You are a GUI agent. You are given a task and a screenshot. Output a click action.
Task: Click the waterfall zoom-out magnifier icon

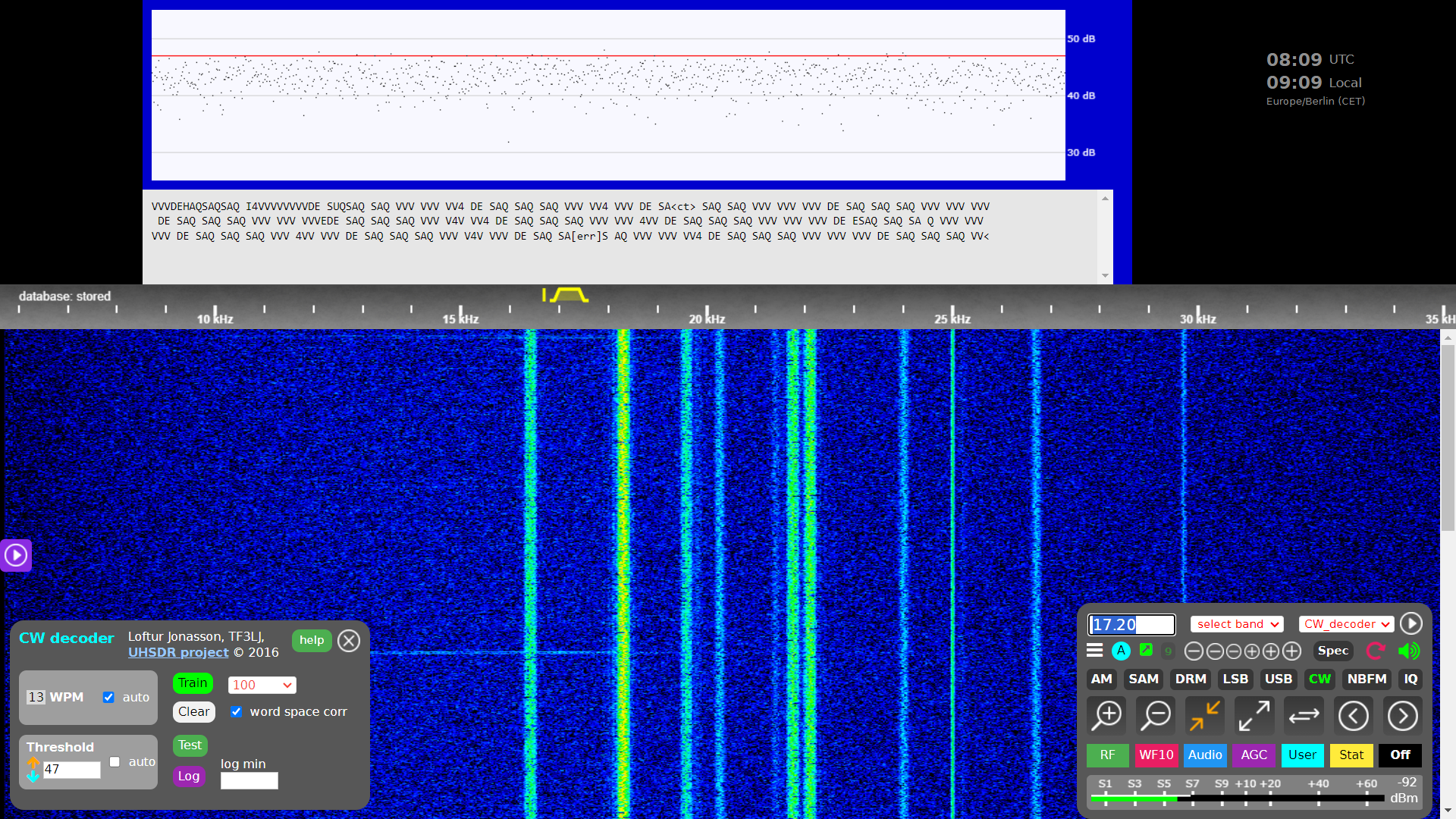pos(1156,715)
